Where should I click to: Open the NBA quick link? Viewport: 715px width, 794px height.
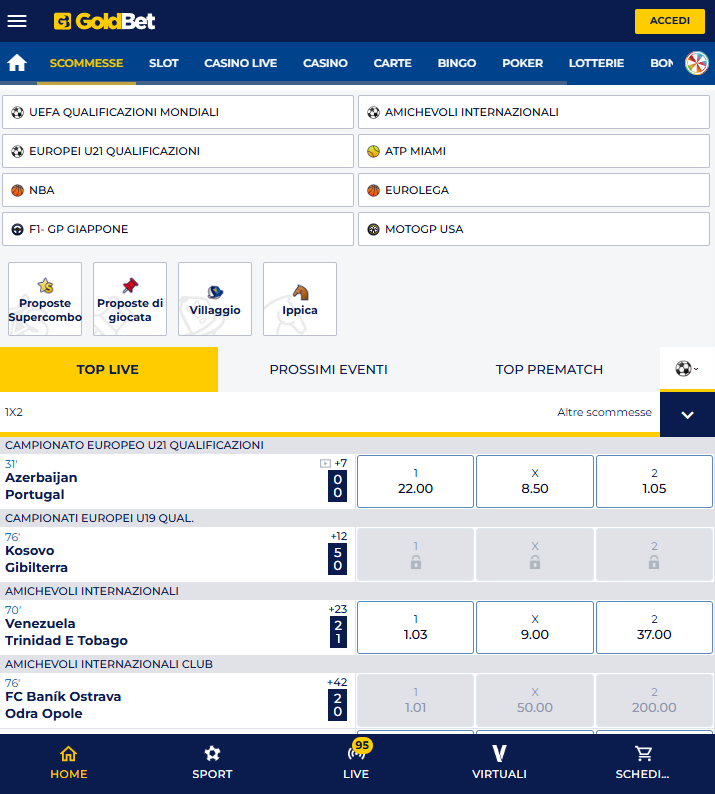[178, 190]
